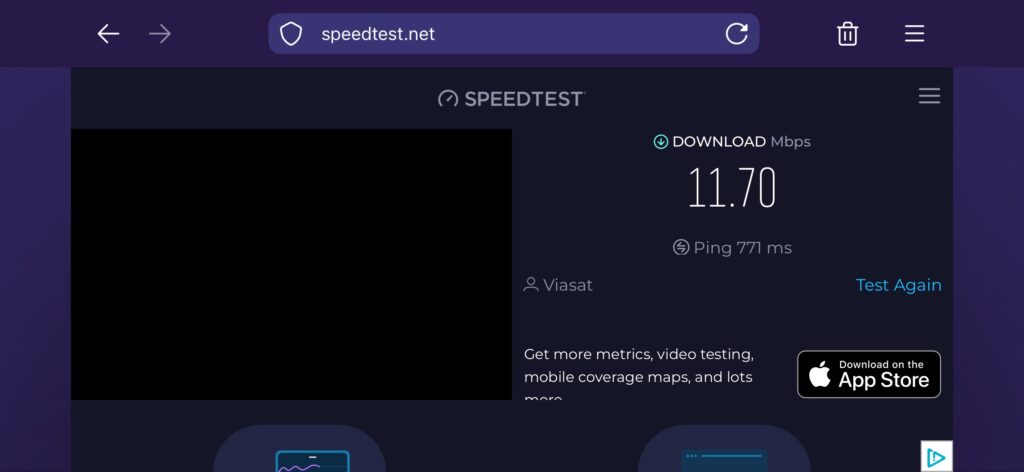This screenshot has height=472, width=1024.
Task: Open the tracking protection shield
Action: (x=291, y=34)
